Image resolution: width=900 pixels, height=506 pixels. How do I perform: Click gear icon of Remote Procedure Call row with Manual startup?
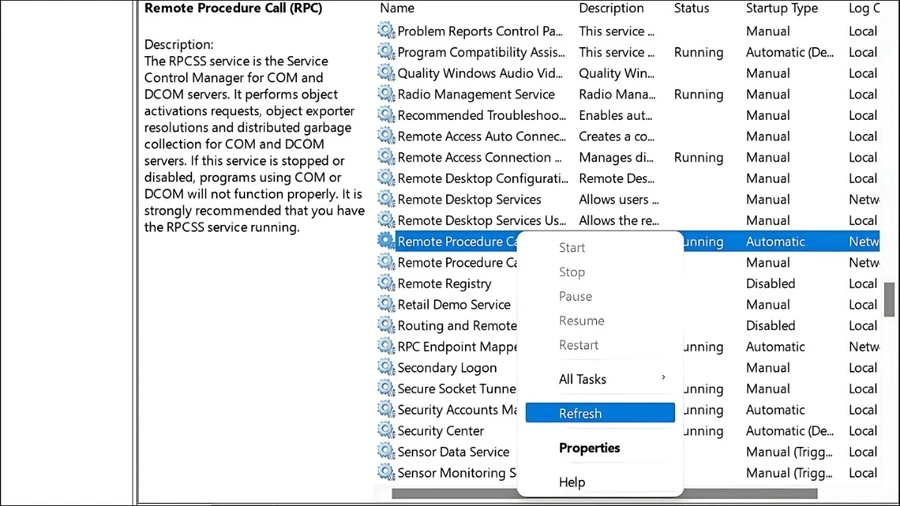pyautogui.click(x=386, y=262)
